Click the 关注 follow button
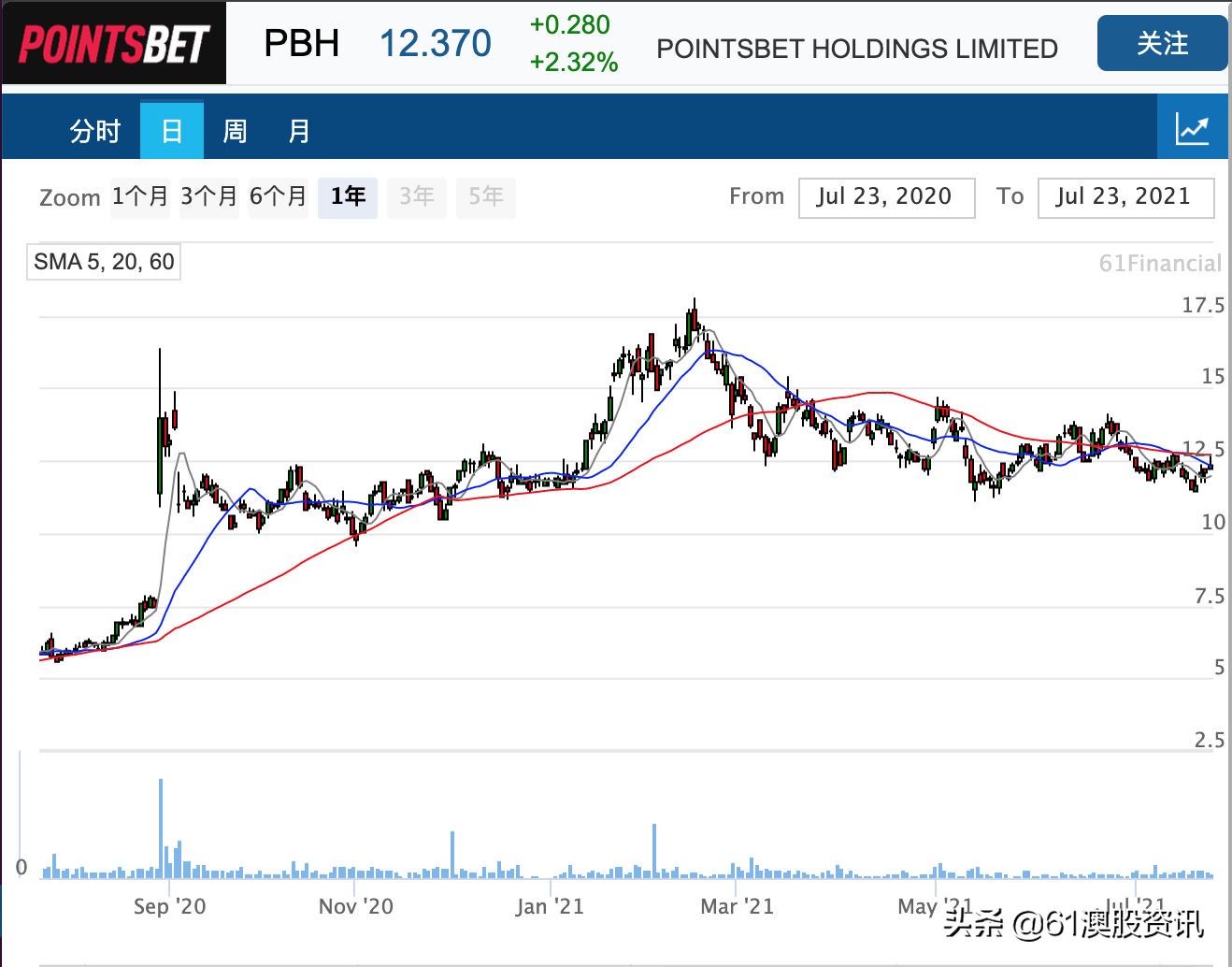The image size is (1232, 967). [x=1162, y=43]
